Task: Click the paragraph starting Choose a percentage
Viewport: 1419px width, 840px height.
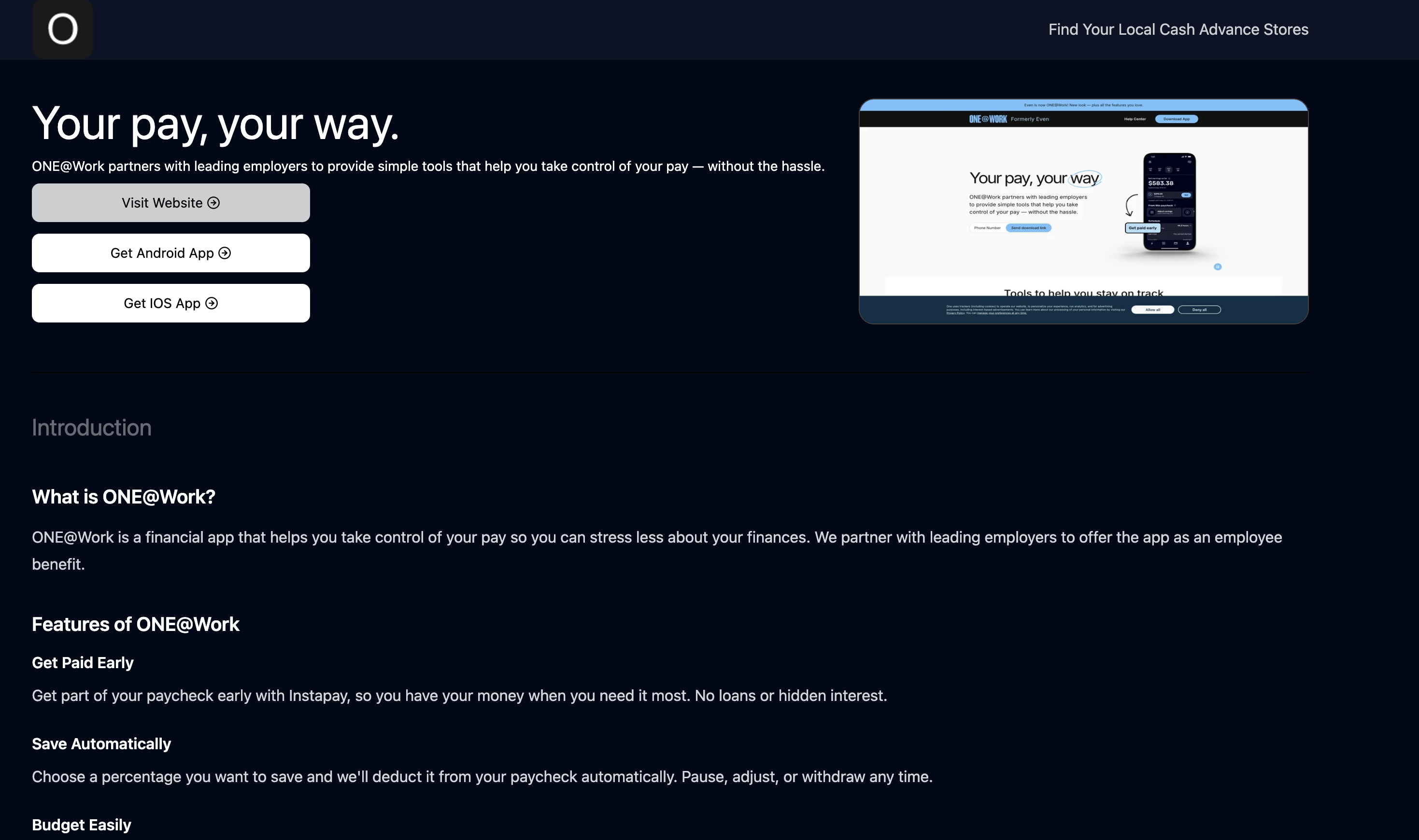Action: pos(482,777)
